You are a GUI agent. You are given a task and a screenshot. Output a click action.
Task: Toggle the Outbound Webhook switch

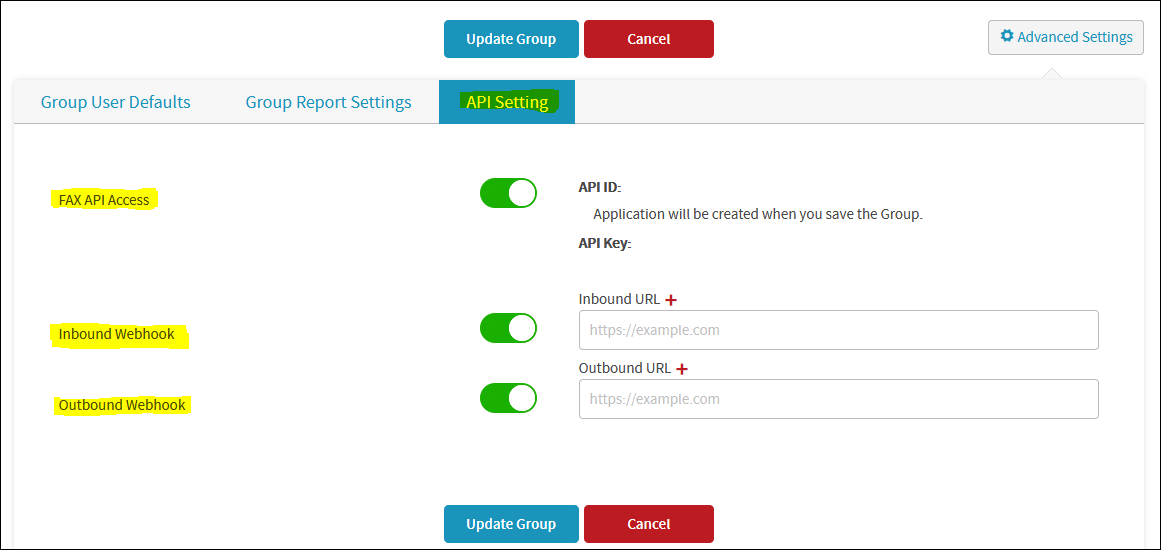(508, 398)
